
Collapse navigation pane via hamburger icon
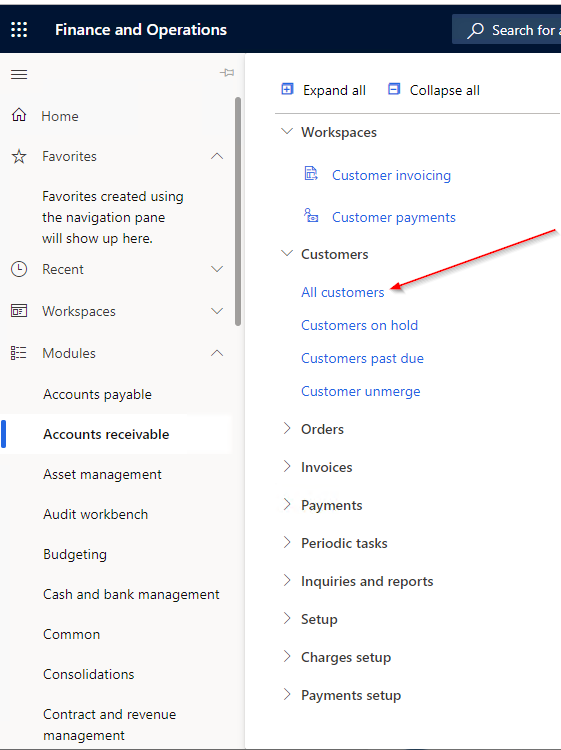(19, 74)
